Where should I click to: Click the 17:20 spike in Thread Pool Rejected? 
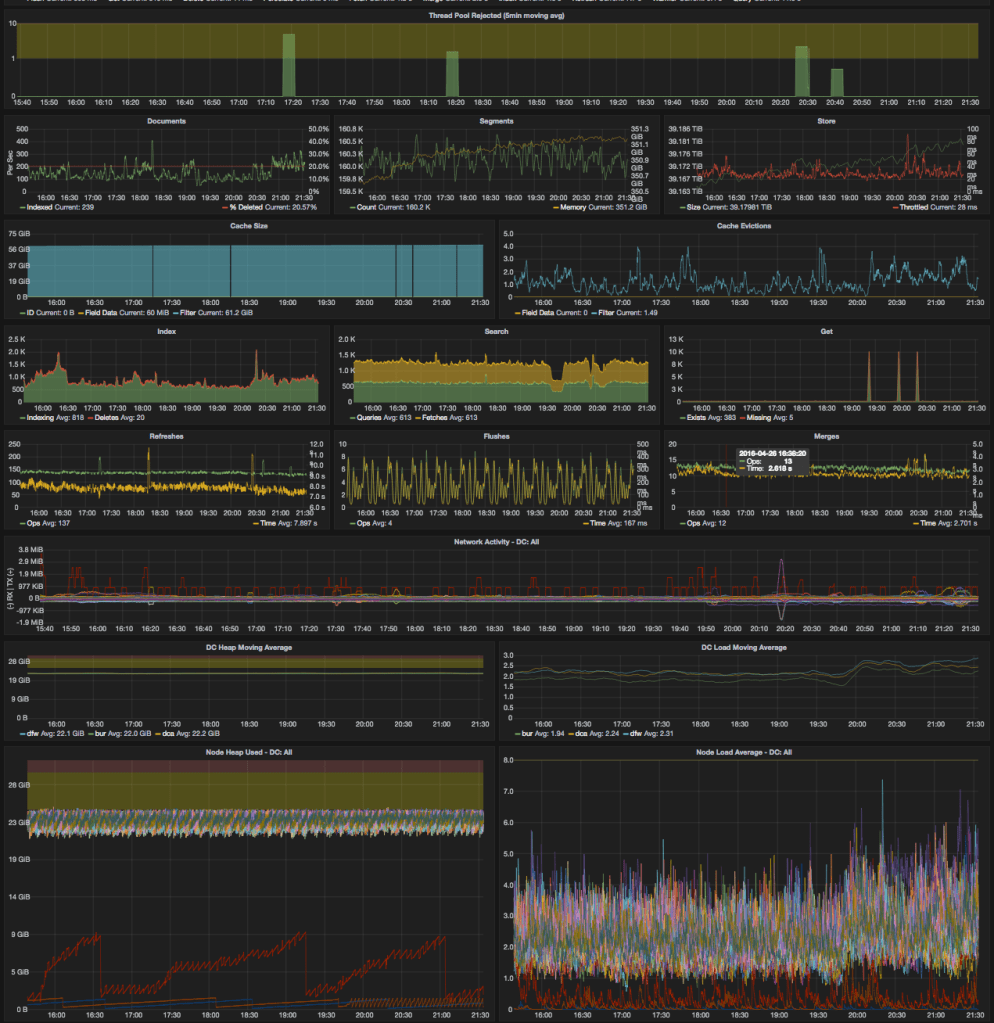pos(288,65)
